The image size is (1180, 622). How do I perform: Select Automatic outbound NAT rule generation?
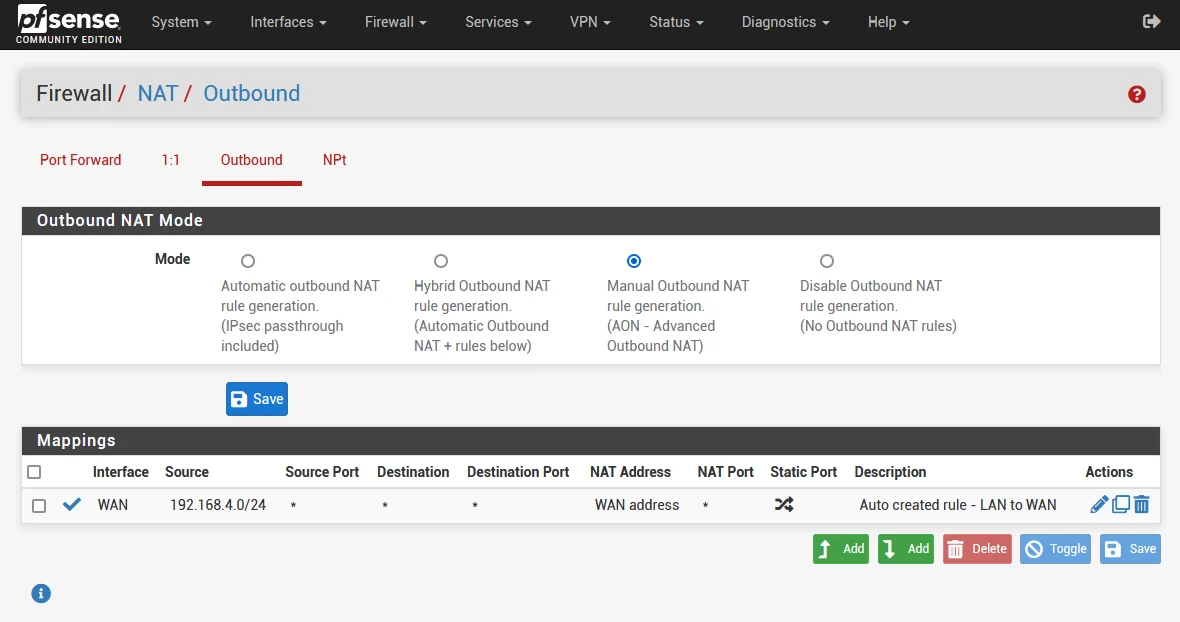click(x=248, y=261)
